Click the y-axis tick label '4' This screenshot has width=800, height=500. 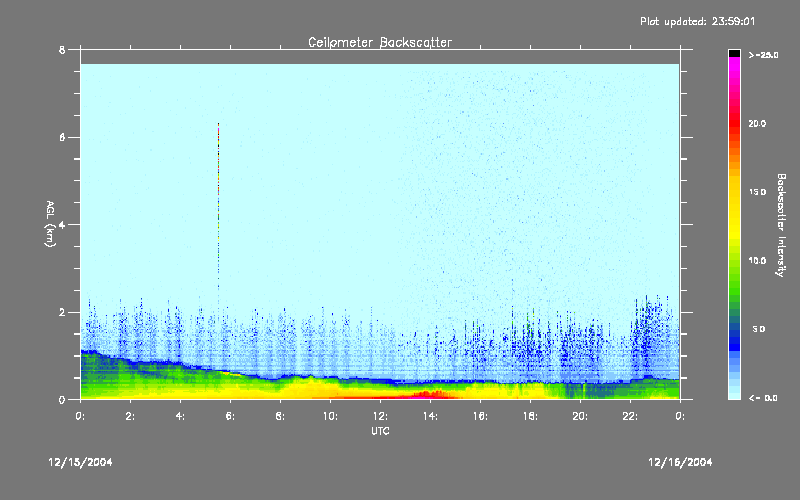(x=62, y=225)
